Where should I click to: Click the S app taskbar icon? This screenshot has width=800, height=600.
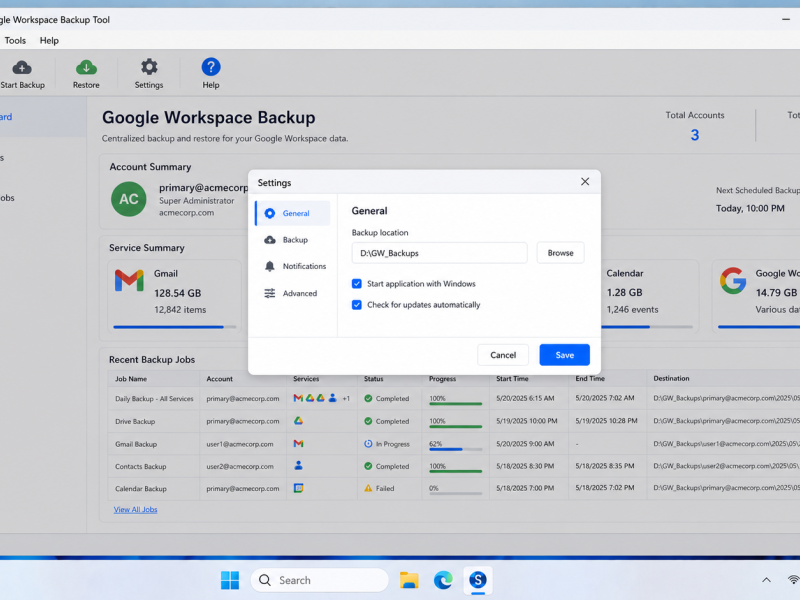[x=478, y=580]
